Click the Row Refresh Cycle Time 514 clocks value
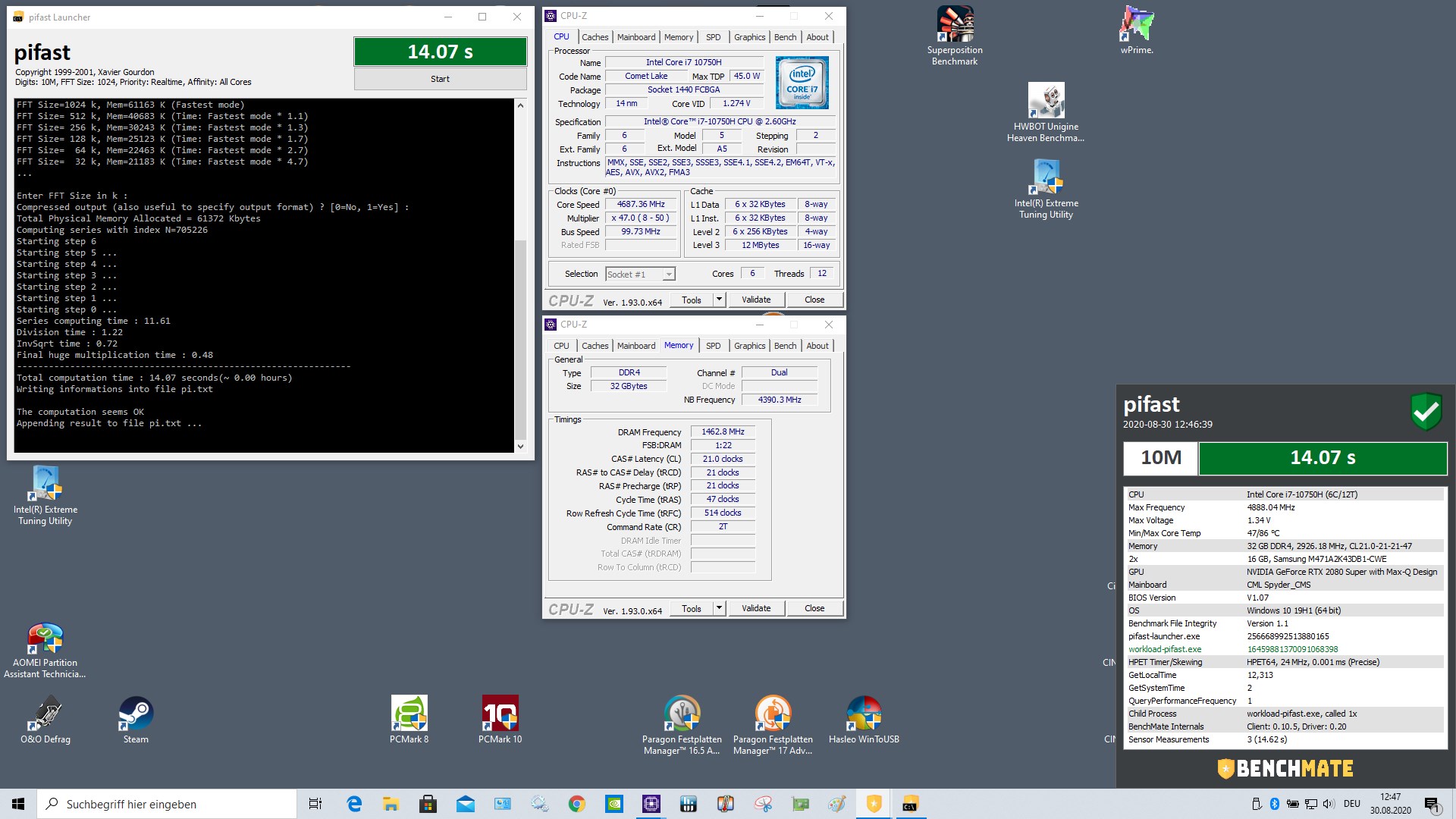1456x819 pixels. [723, 513]
